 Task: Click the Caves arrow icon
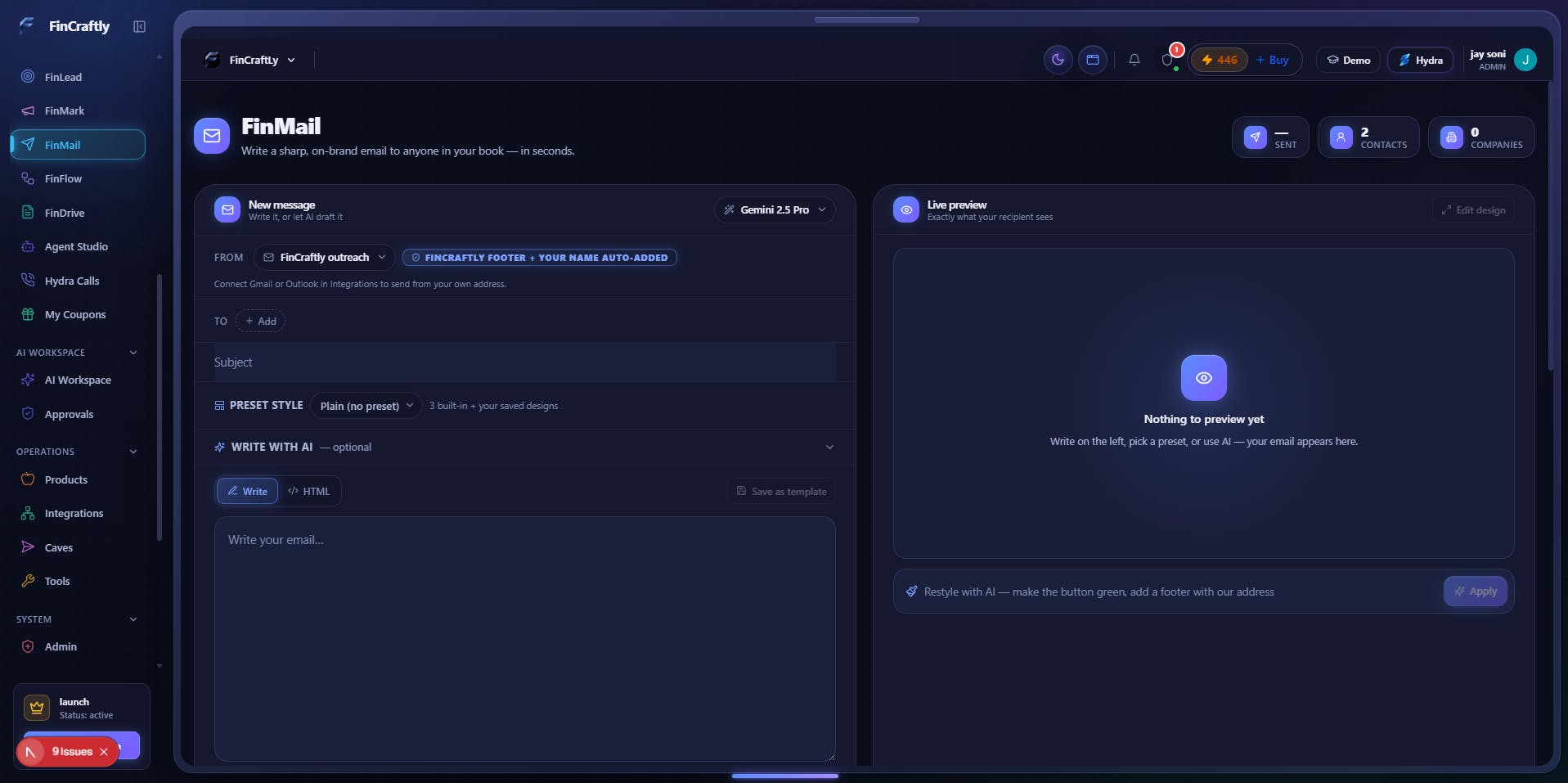[x=28, y=547]
